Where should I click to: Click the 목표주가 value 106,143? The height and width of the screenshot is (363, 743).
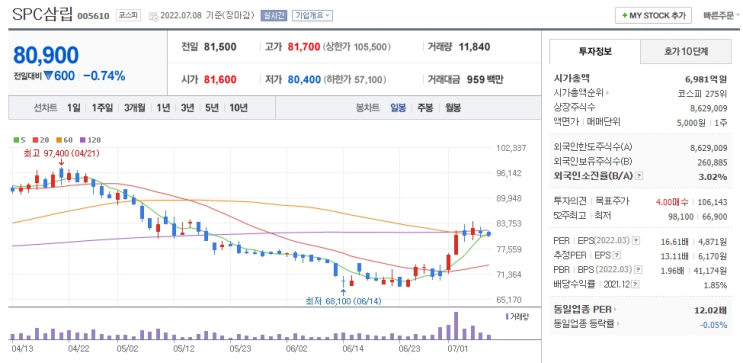coord(712,202)
